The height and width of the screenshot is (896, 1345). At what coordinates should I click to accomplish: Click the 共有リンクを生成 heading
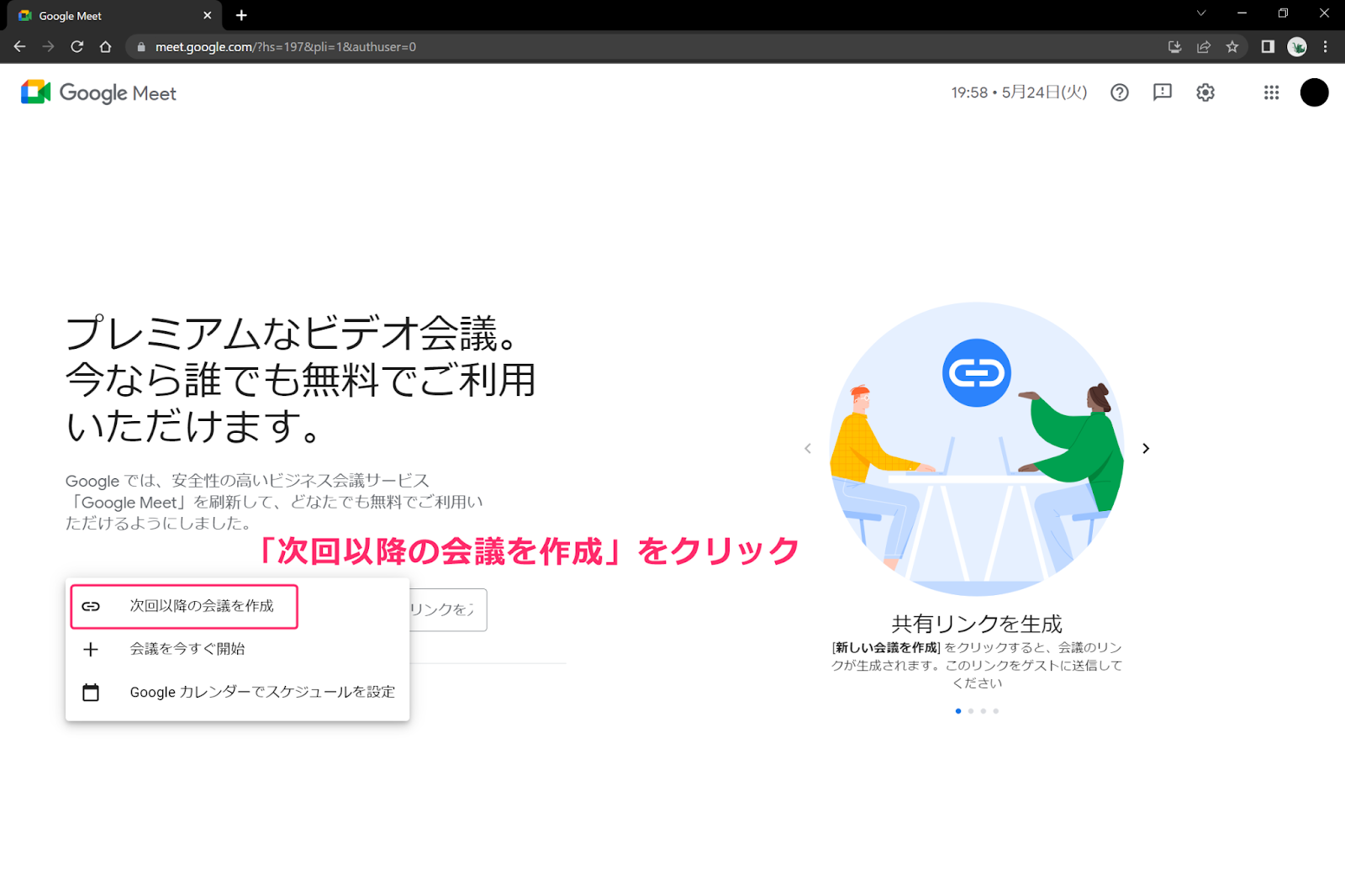pos(977,624)
